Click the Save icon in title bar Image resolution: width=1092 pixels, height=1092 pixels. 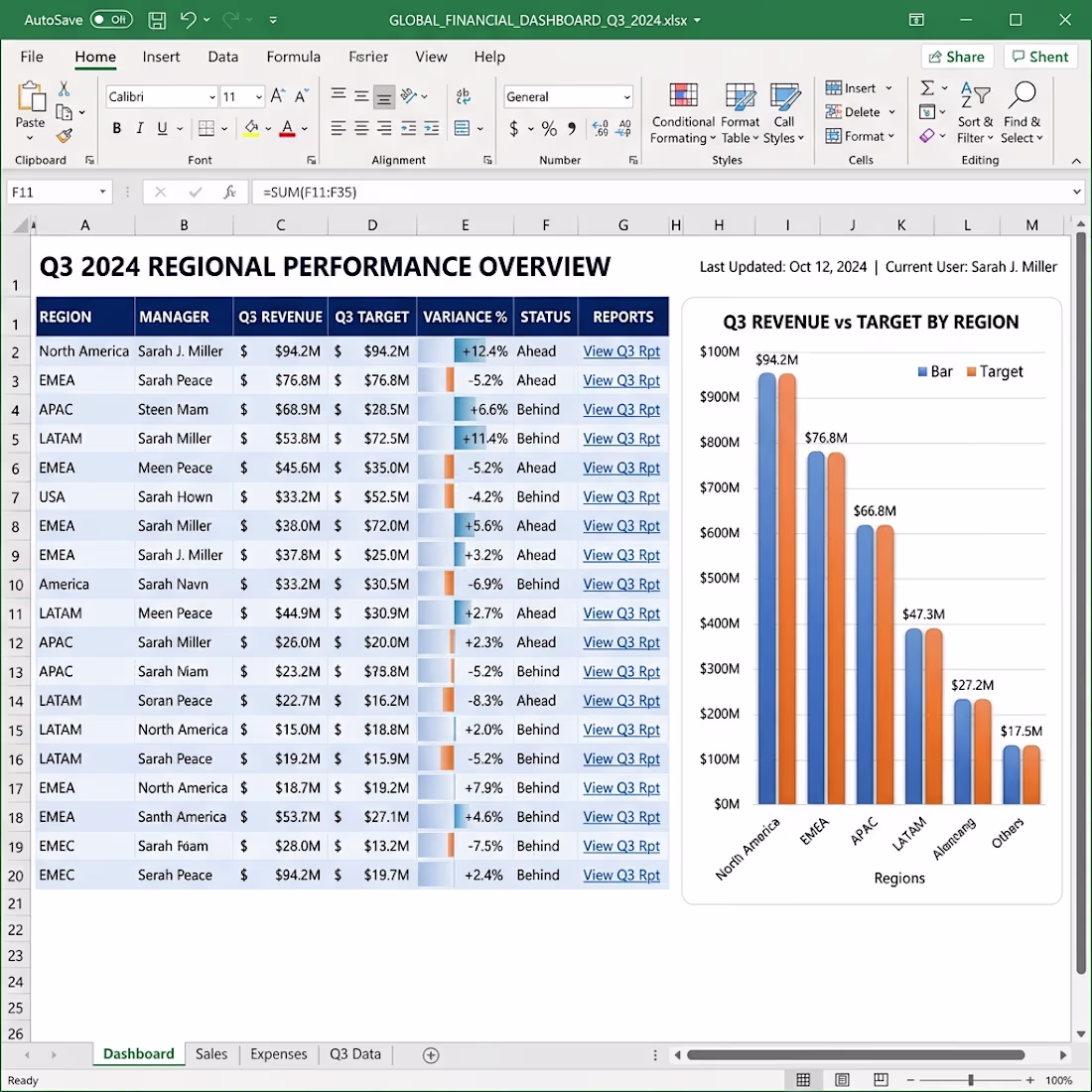(157, 20)
